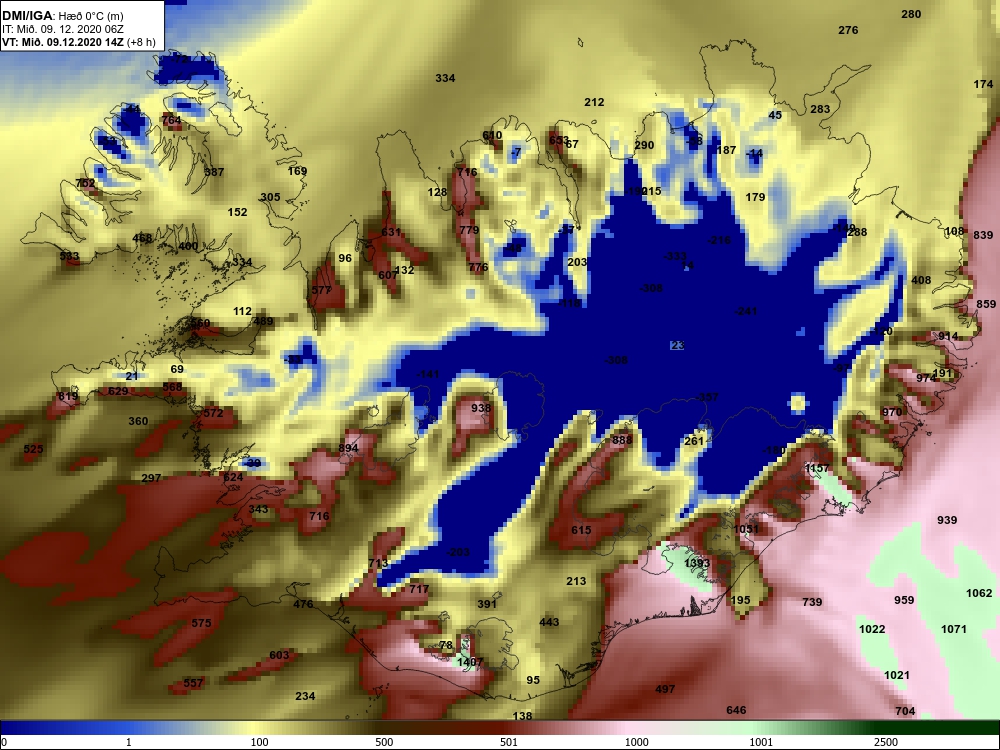Viewport: 1000px width, 750px height.
Task: Click the map value '305'
Action: click(270, 197)
